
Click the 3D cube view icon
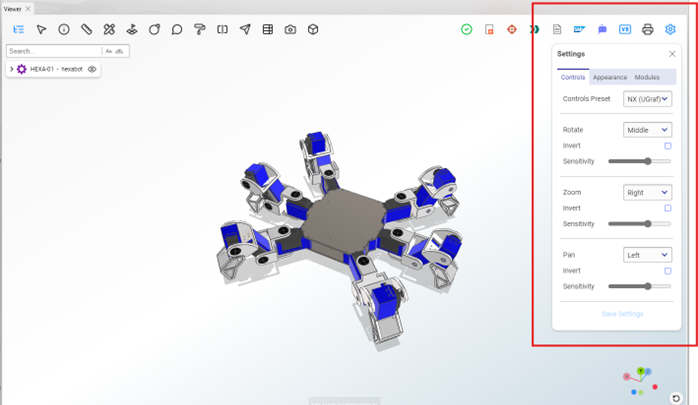click(313, 30)
